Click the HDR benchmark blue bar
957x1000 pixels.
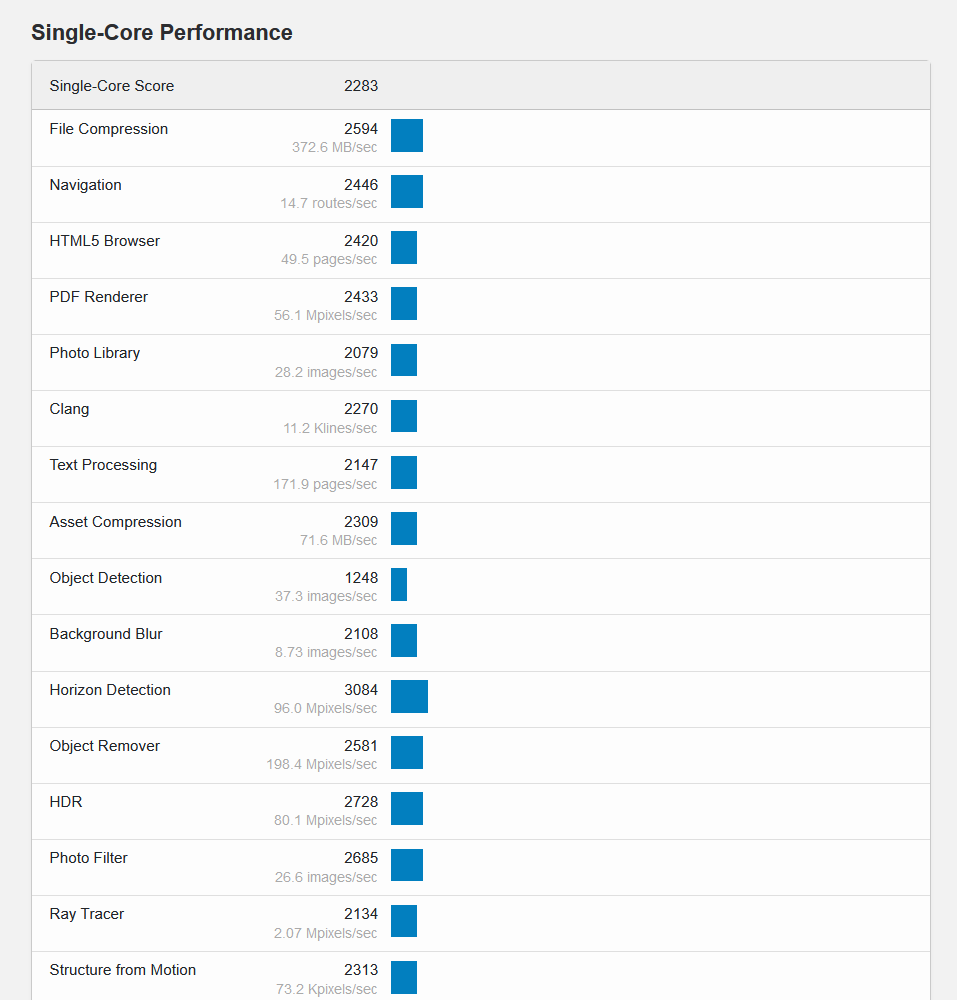coord(406,809)
